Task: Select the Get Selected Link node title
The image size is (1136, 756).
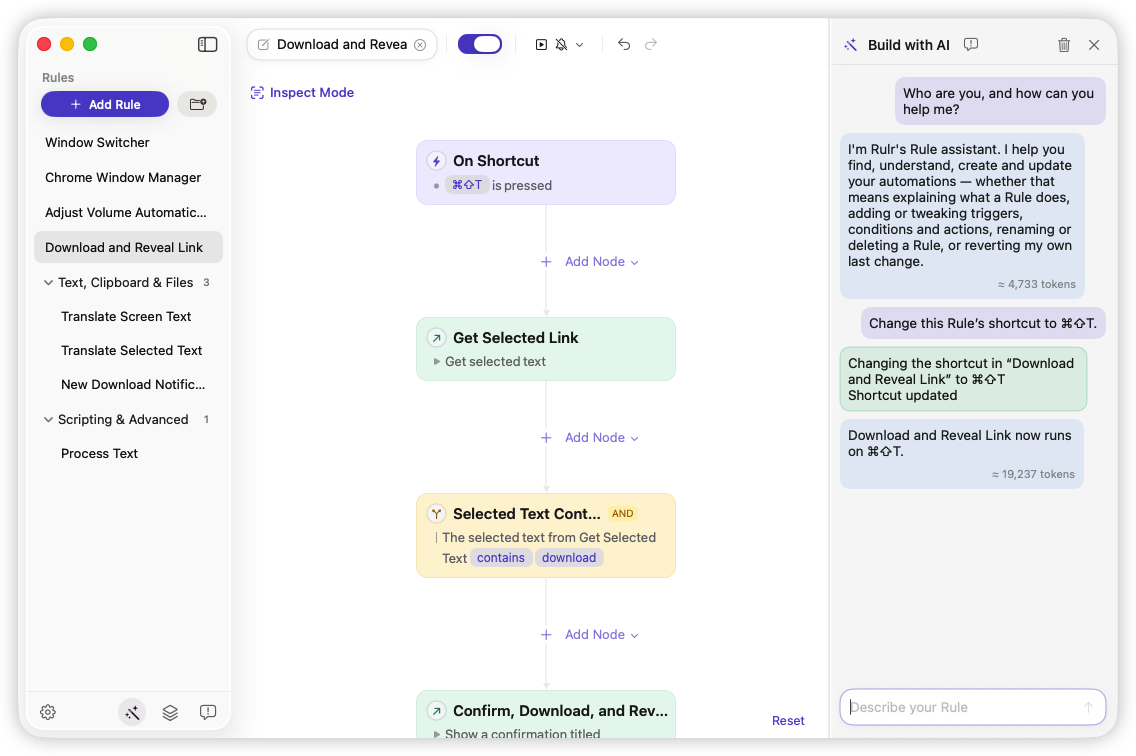Action: (516, 338)
